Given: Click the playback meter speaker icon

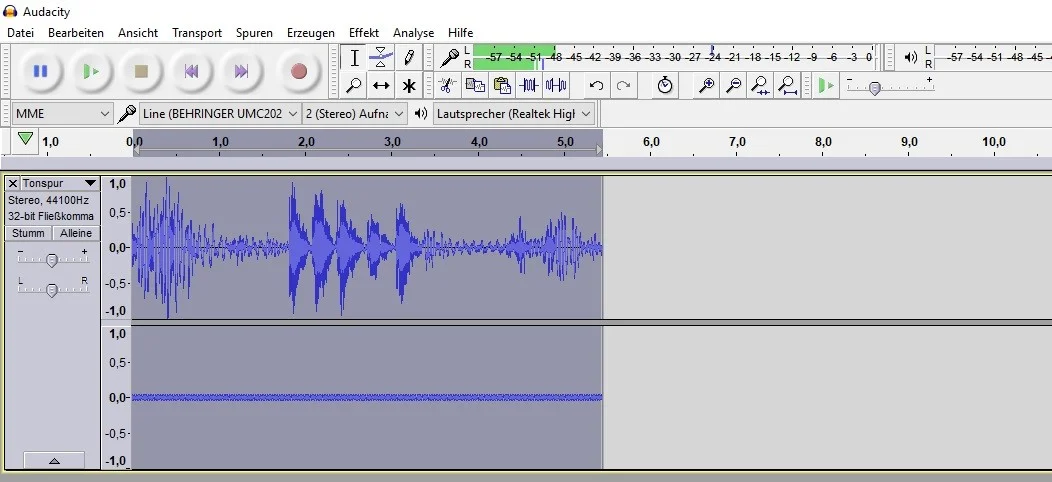Looking at the screenshot, I should 910,58.
